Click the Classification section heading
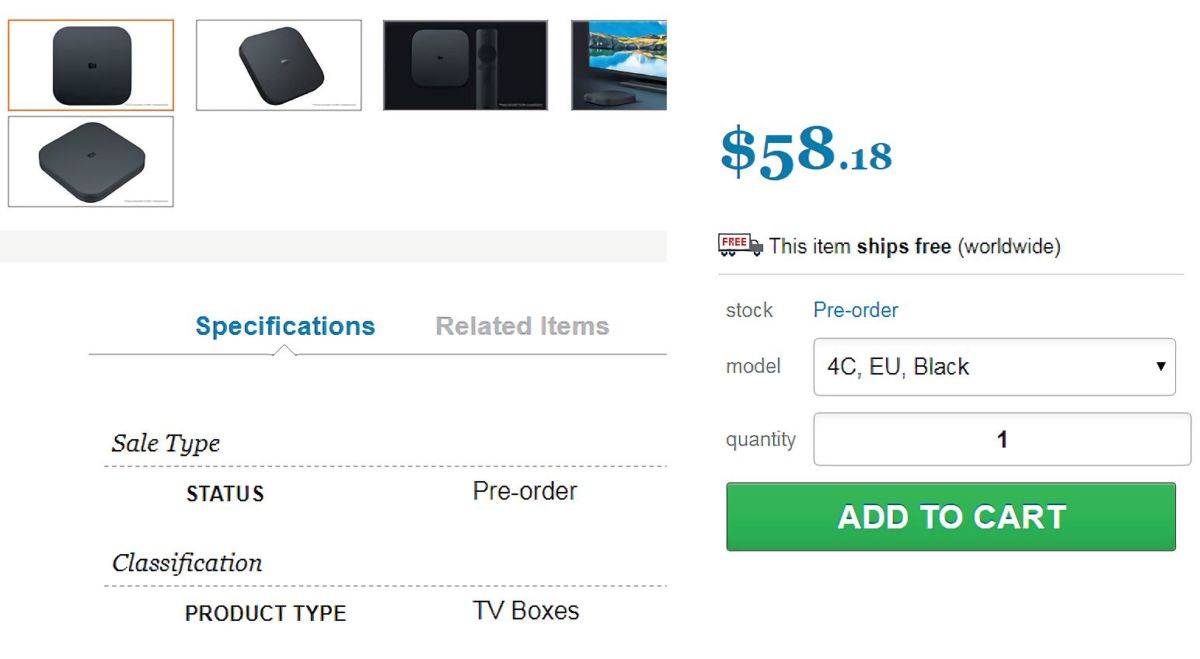 pos(187,563)
